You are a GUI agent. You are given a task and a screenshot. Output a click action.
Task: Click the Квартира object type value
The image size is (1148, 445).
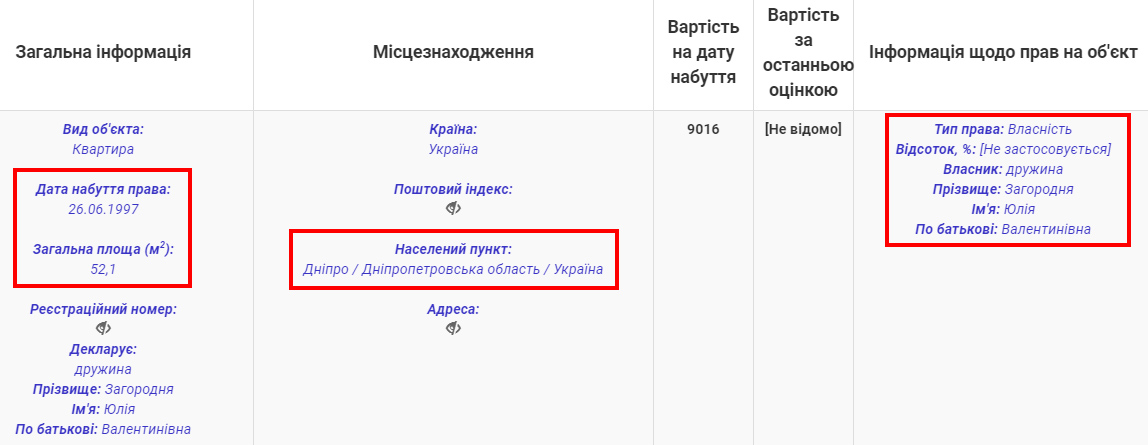tap(103, 149)
